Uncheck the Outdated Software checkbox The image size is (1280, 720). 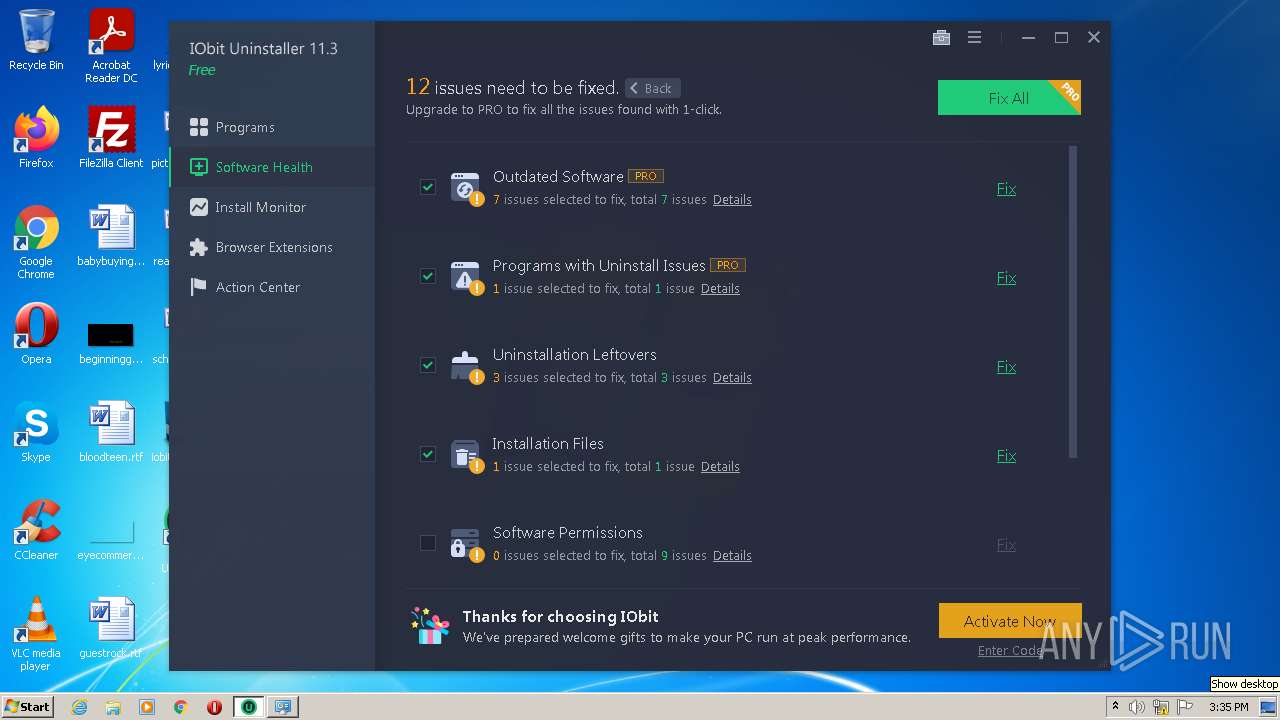[x=428, y=187]
